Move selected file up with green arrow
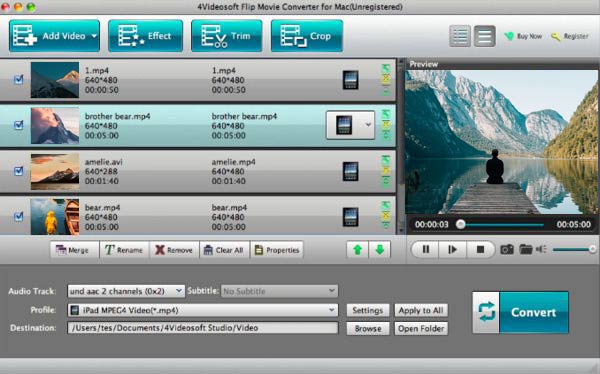The width and height of the screenshot is (600, 374). click(357, 250)
